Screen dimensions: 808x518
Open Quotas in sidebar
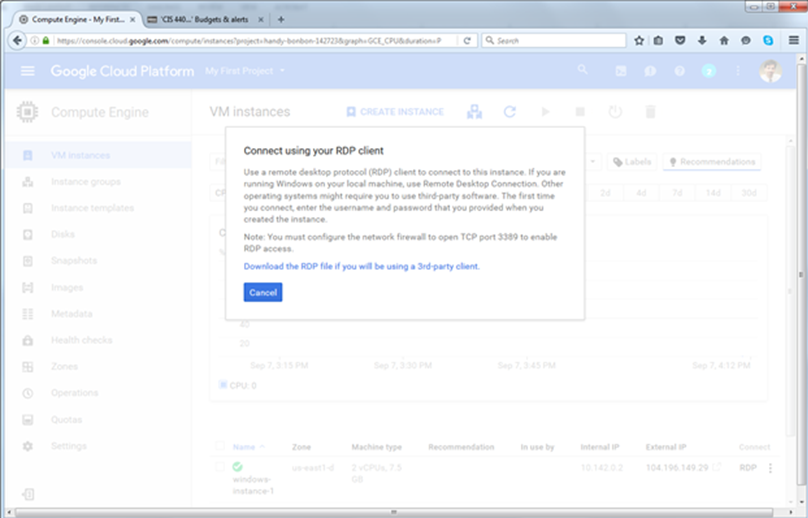point(98,420)
